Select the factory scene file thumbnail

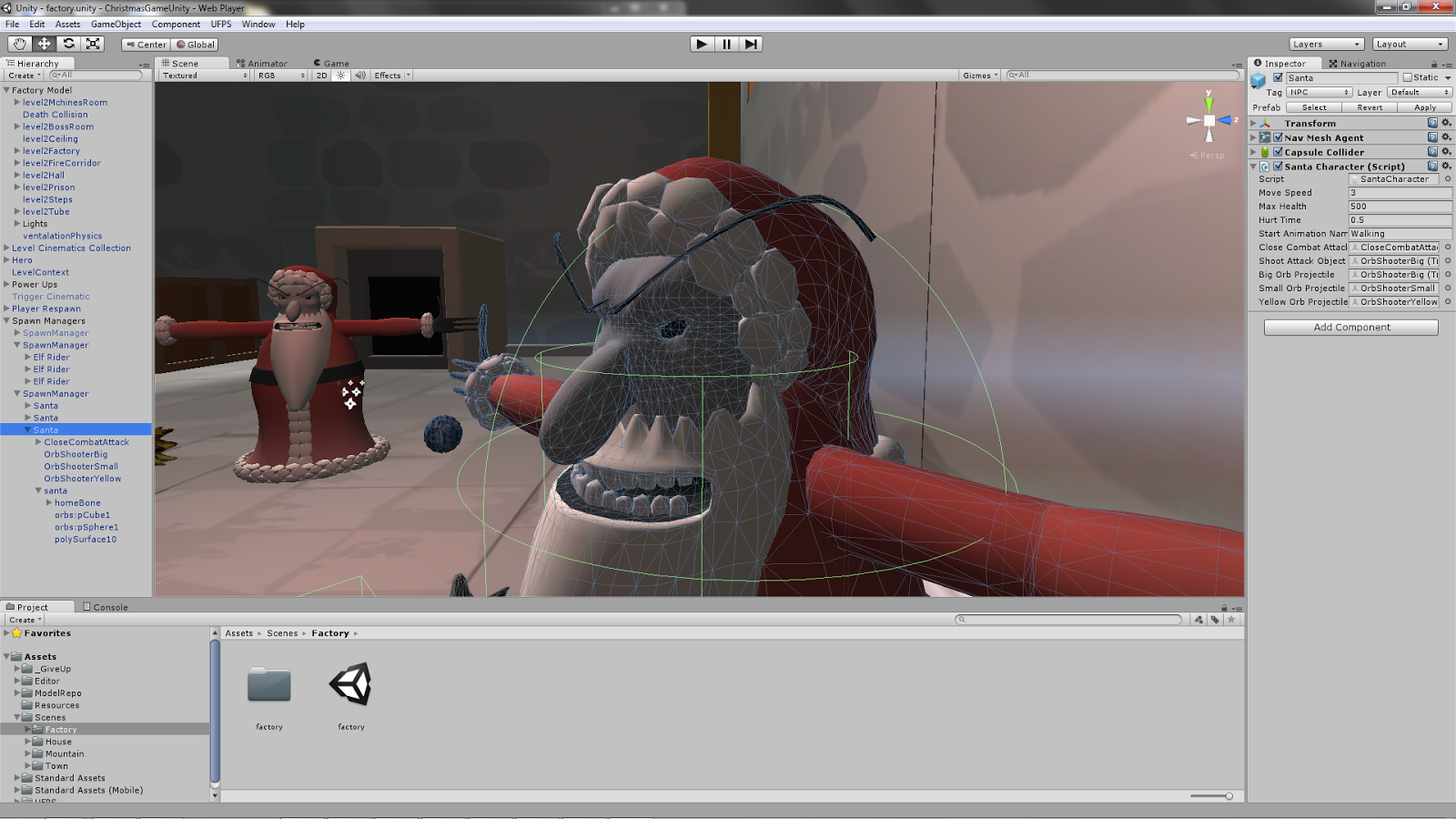(x=351, y=685)
